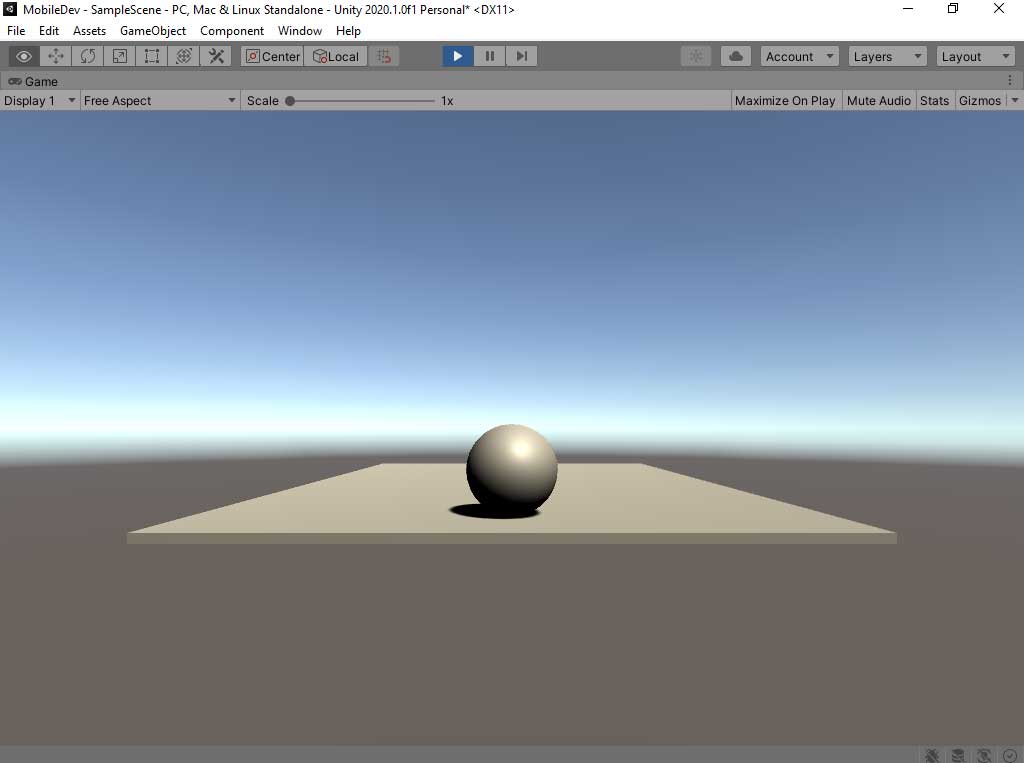Click the Play button to enter play mode

[458, 57]
